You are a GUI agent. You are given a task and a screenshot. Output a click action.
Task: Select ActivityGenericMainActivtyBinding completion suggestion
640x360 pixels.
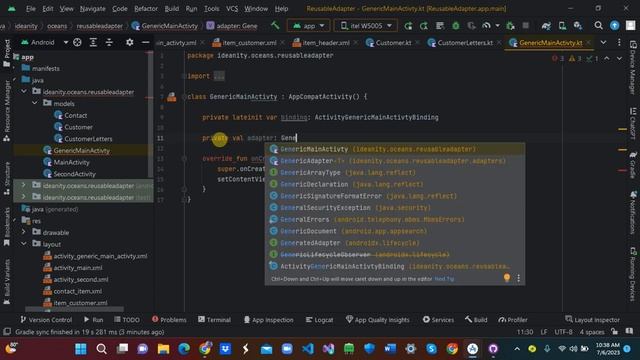(395, 266)
